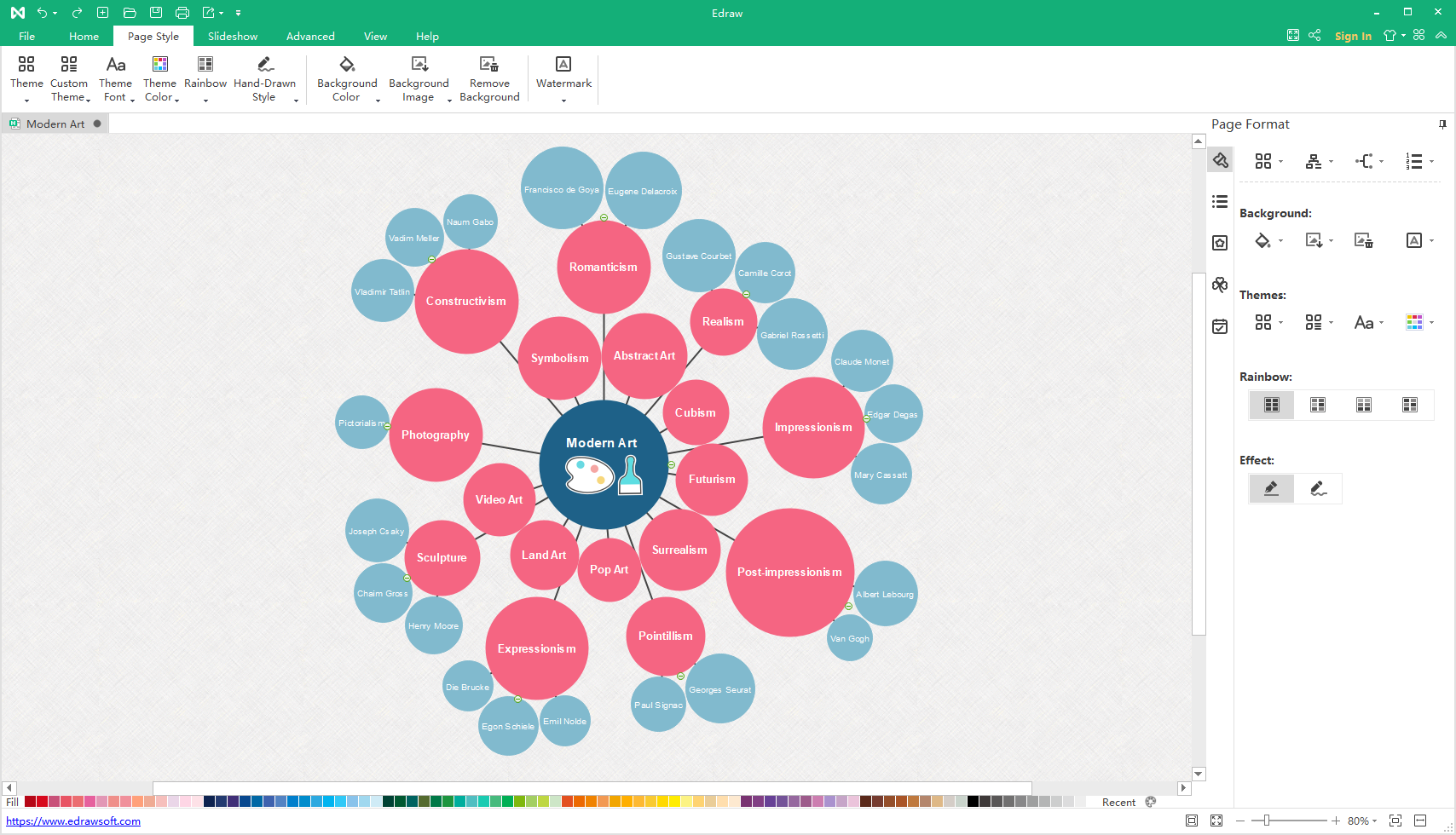
Task: Select the Modern Art central node
Action: (603, 465)
